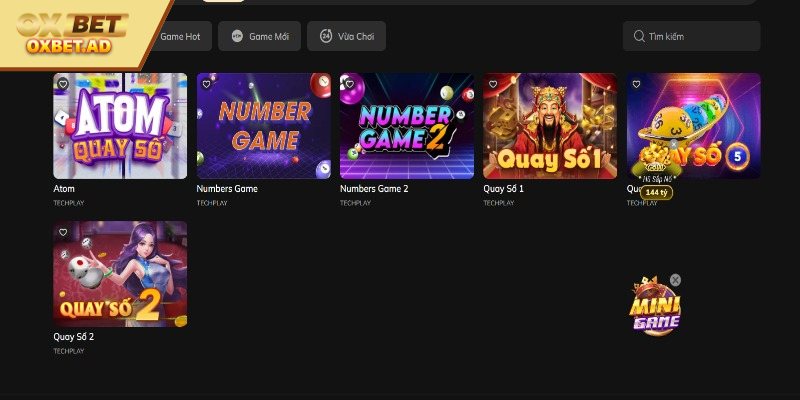Close the Mini Game floating widget
The height and width of the screenshot is (400, 800).
pyautogui.click(x=675, y=280)
